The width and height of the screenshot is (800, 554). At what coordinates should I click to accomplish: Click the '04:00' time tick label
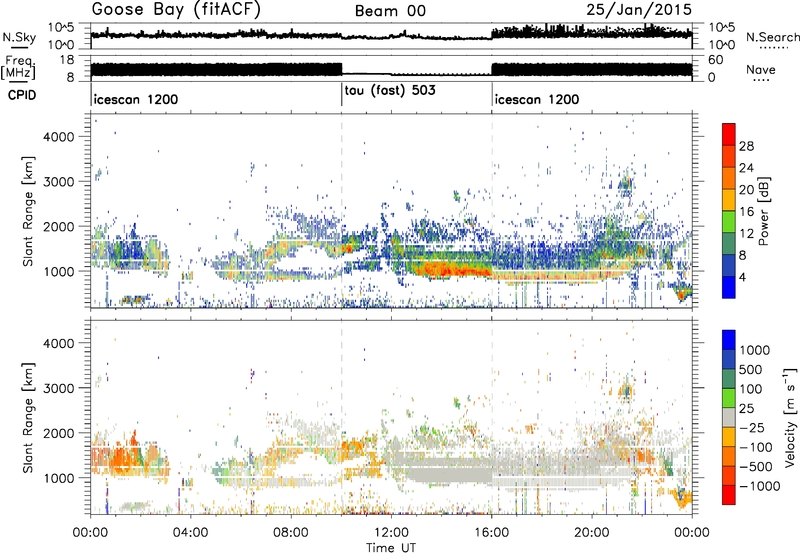190,533
